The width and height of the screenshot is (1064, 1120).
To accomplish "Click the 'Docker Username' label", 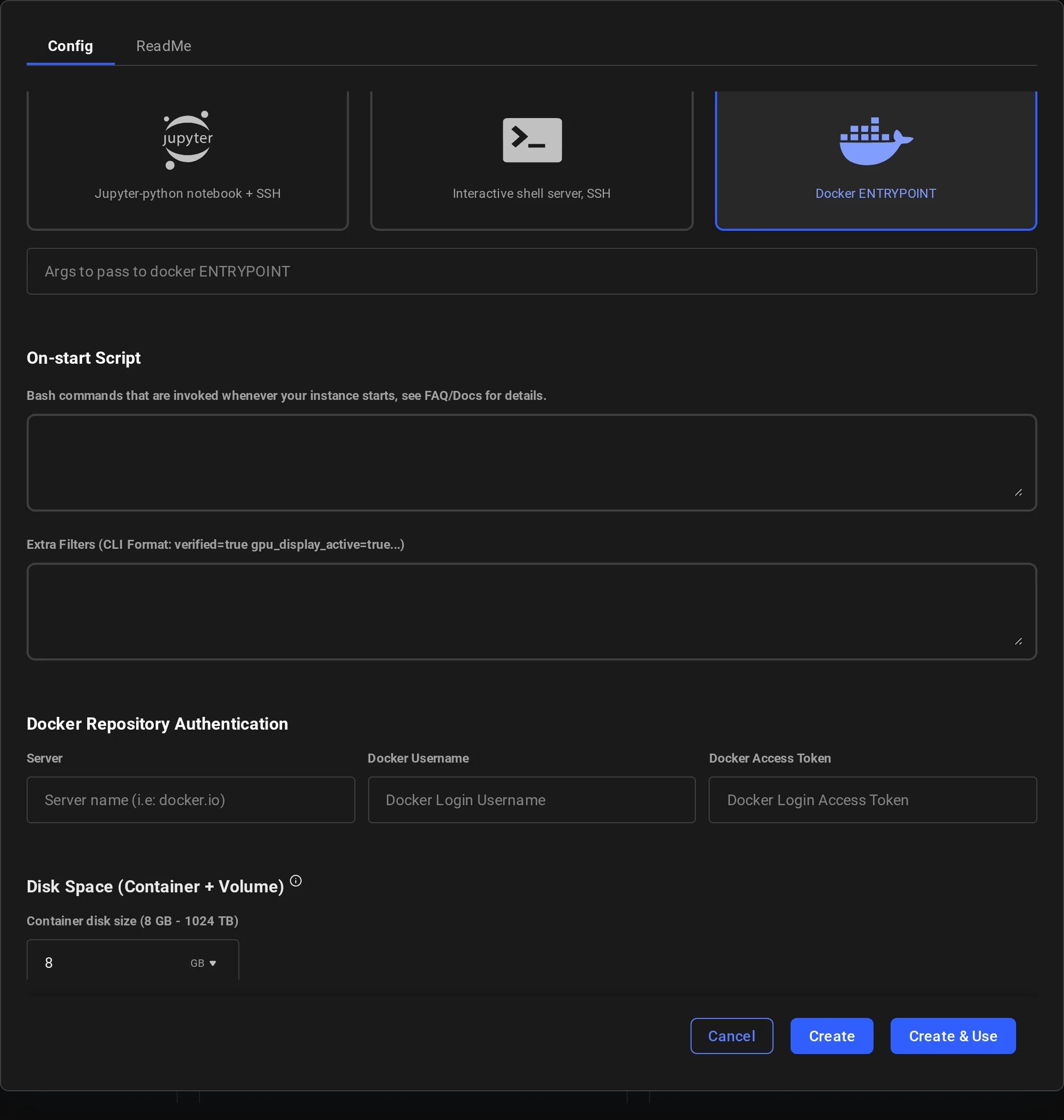I will 418,758.
